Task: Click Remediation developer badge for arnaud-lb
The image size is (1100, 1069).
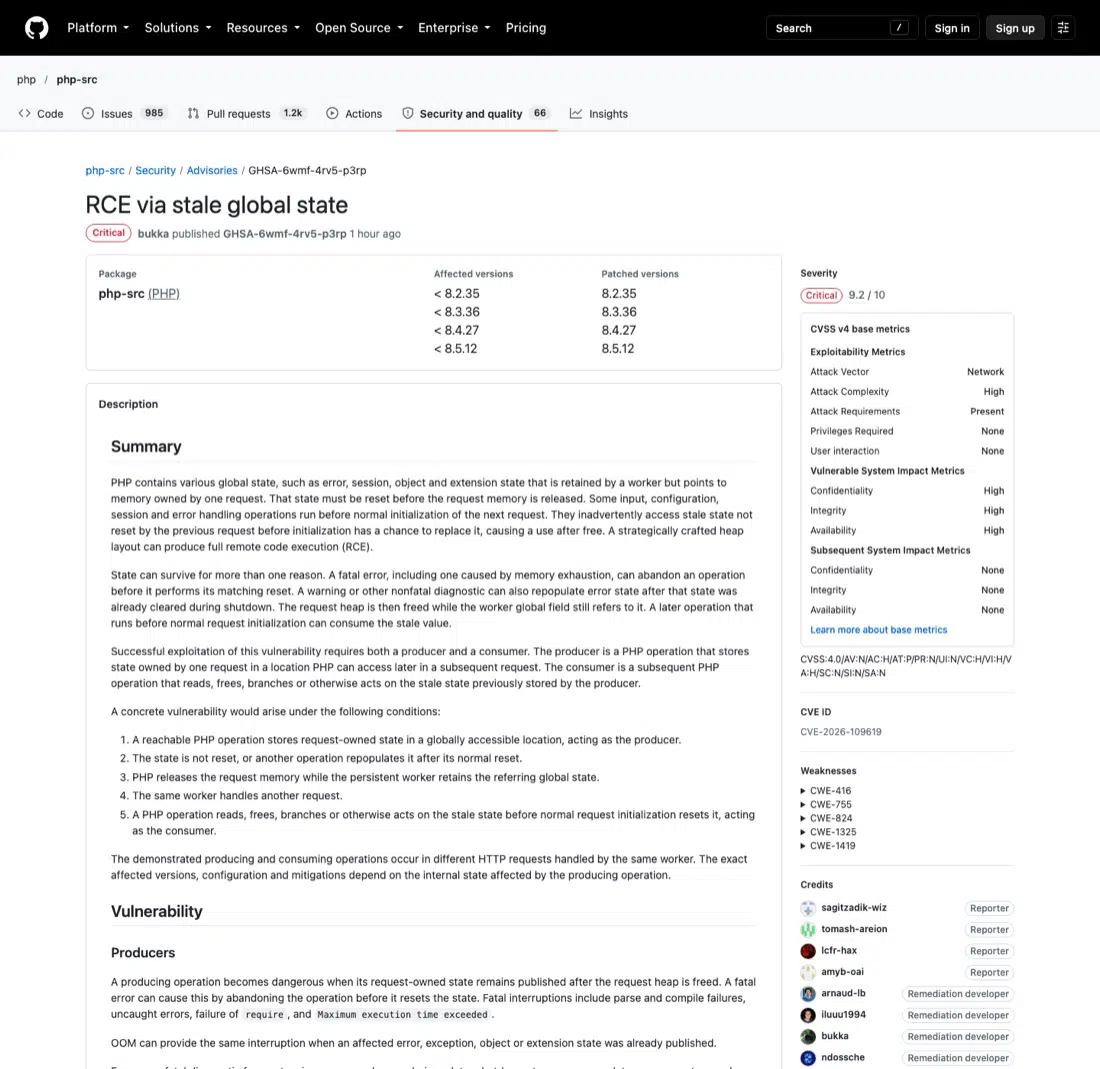Action: click(x=958, y=994)
